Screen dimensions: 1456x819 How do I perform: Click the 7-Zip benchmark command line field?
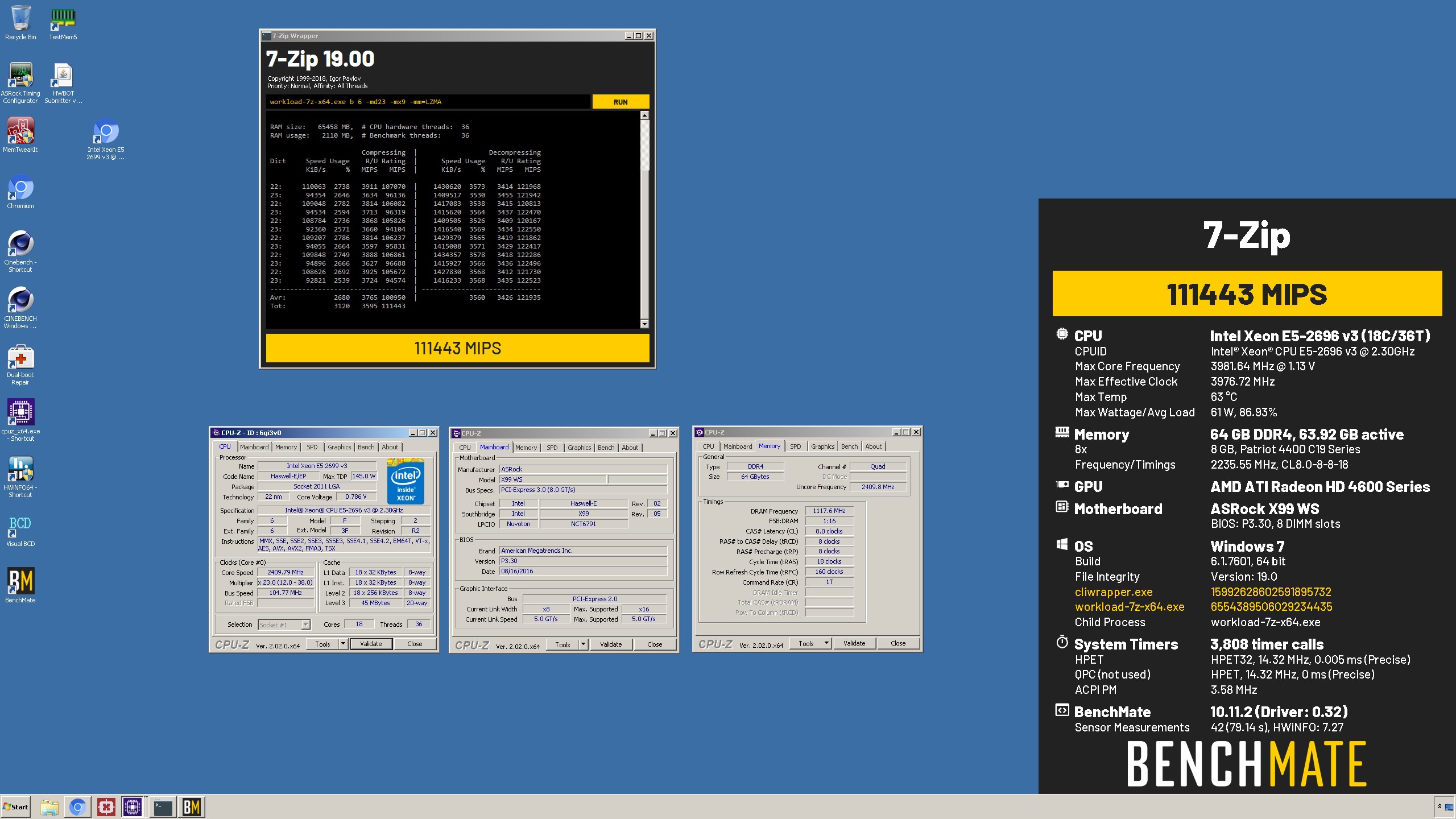428,102
